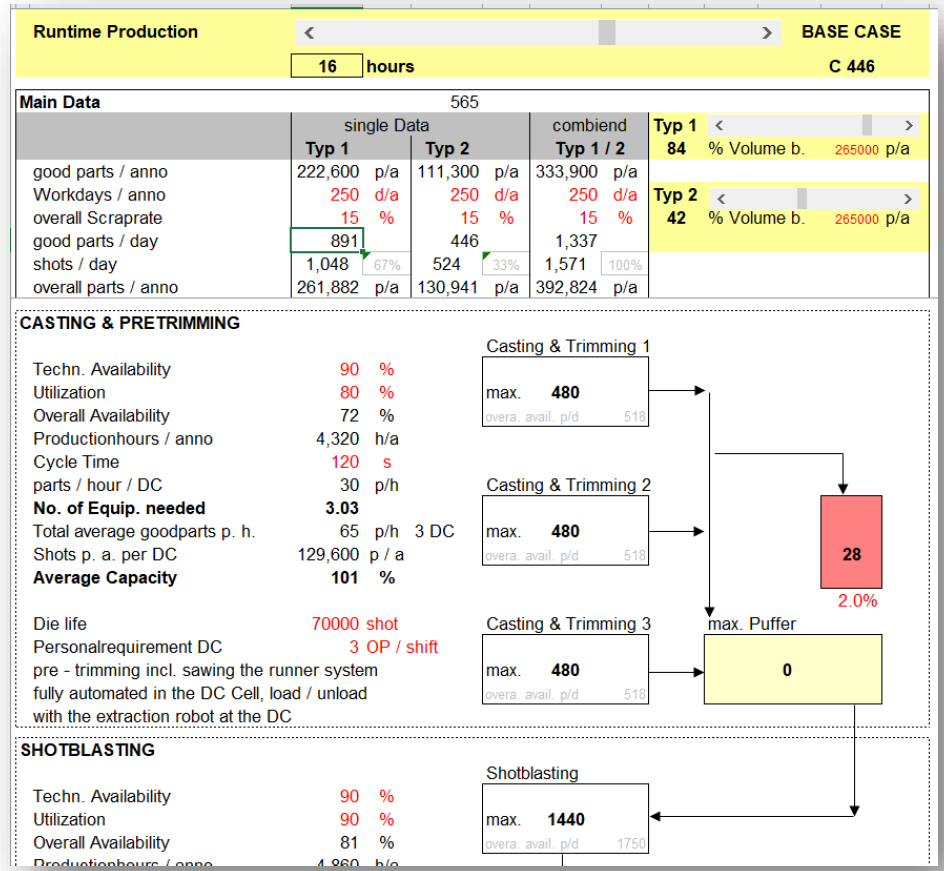944x871 pixels.
Task: Select the Cycle Time value 120
Action: pos(346,462)
